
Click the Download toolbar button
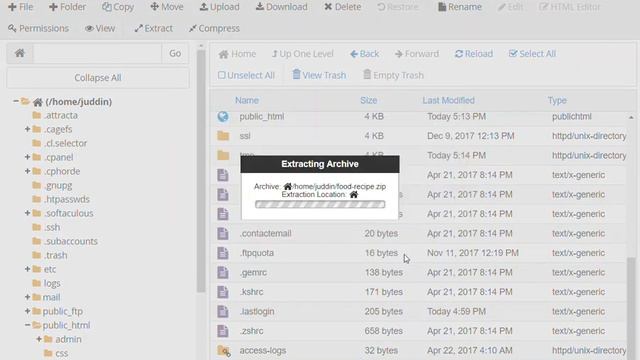click(281, 7)
